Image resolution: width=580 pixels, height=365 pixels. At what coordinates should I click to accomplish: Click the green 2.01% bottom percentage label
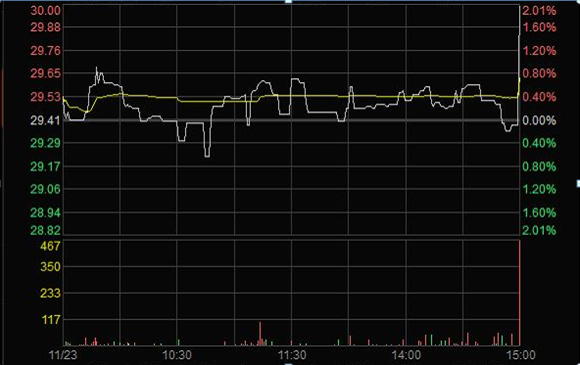coord(539,230)
